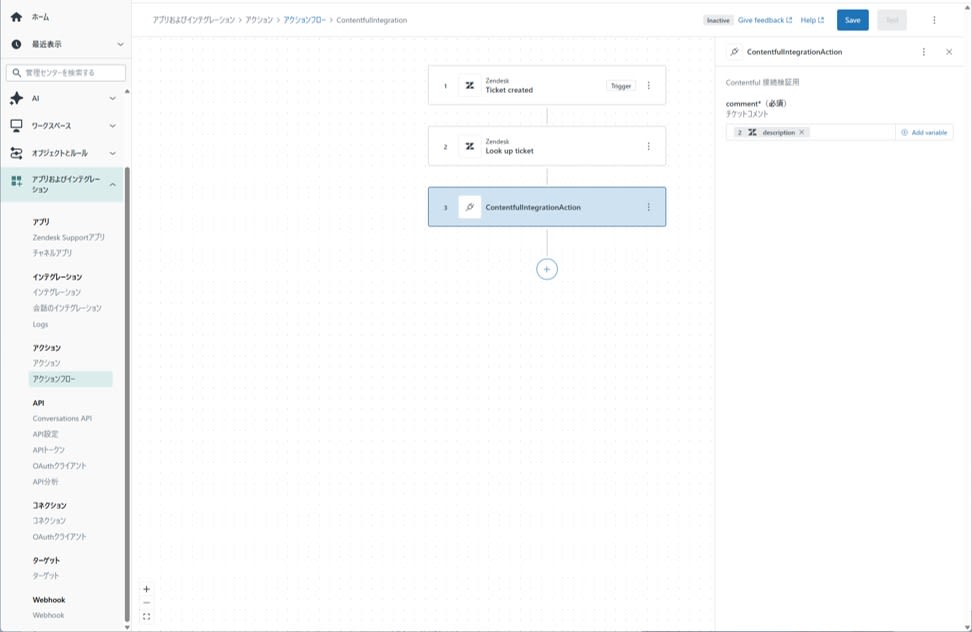Select the Look up ticket step
The image size is (972, 632).
click(547, 146)
